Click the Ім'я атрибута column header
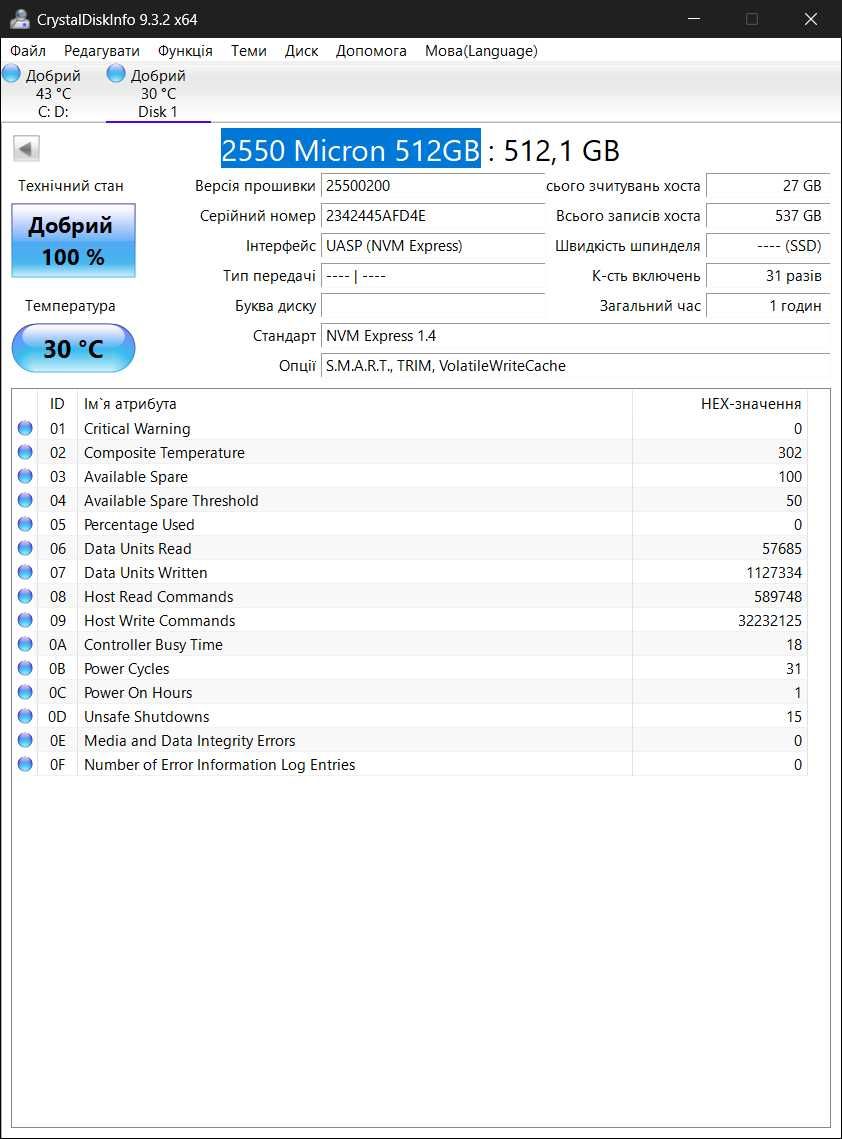The height and width of the screenshot is (1139, 842). click(x=355, y=404)
